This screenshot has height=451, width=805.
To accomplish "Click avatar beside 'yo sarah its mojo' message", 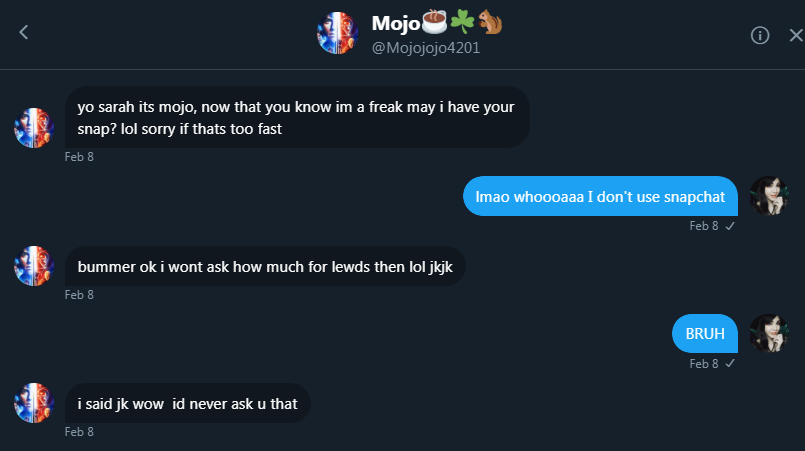I will [34, 127].
